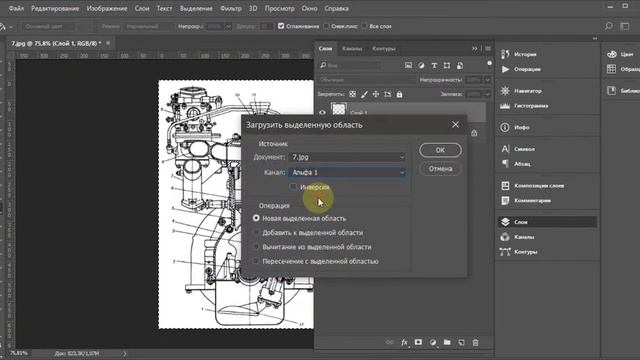Screen dimensions: 640x360
Task: Select Вычитание из выделенной области option
Action: coord(256,247)
